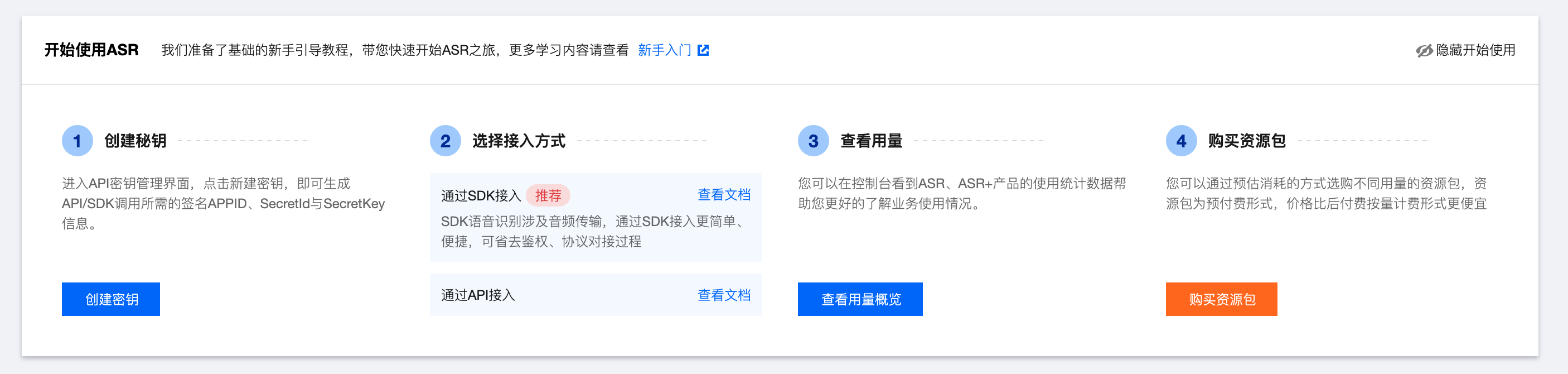Click the step 3 number circle

[x=813, y=141]
